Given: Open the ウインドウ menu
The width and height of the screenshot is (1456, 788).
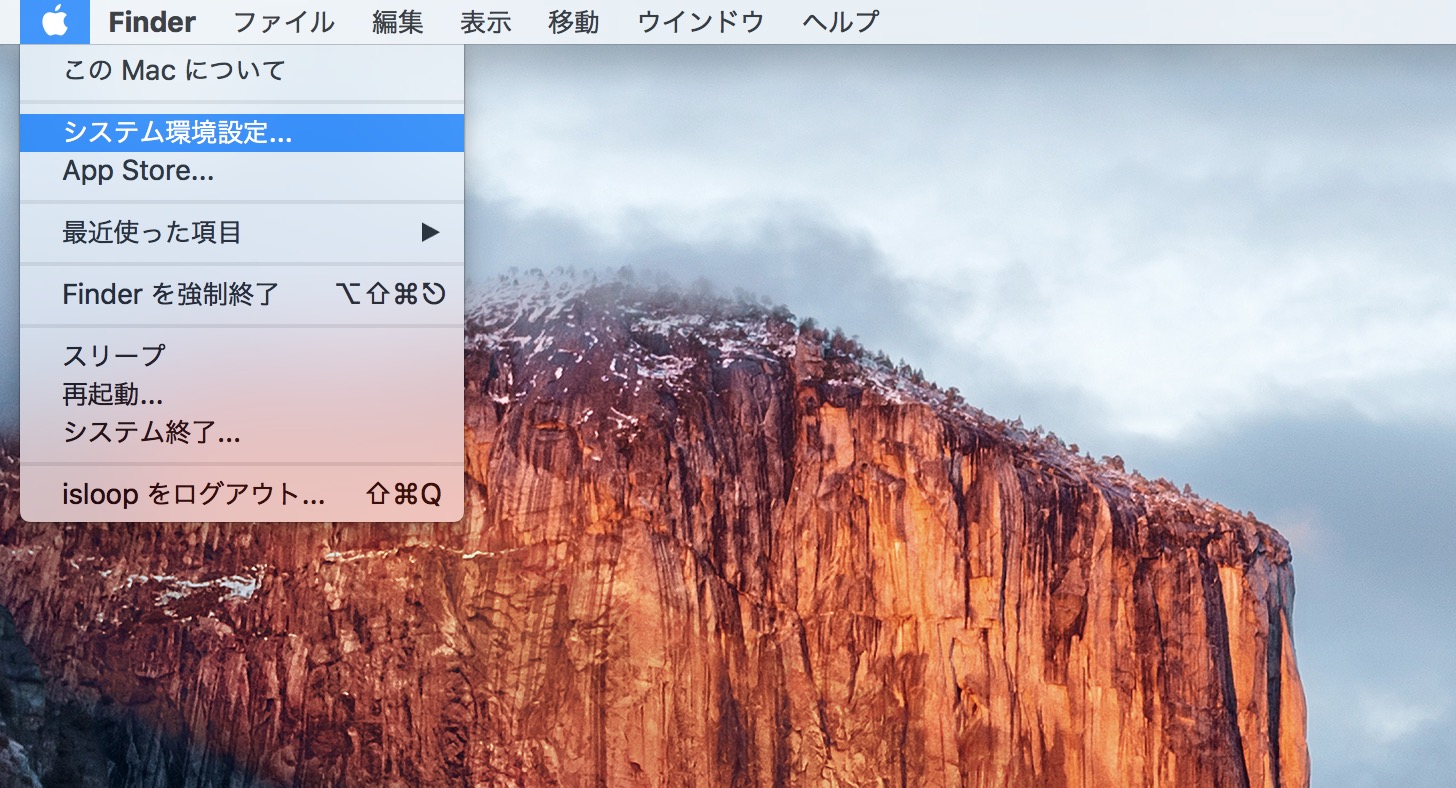Looking at the screenshot, I should click(x=700, y=21).
